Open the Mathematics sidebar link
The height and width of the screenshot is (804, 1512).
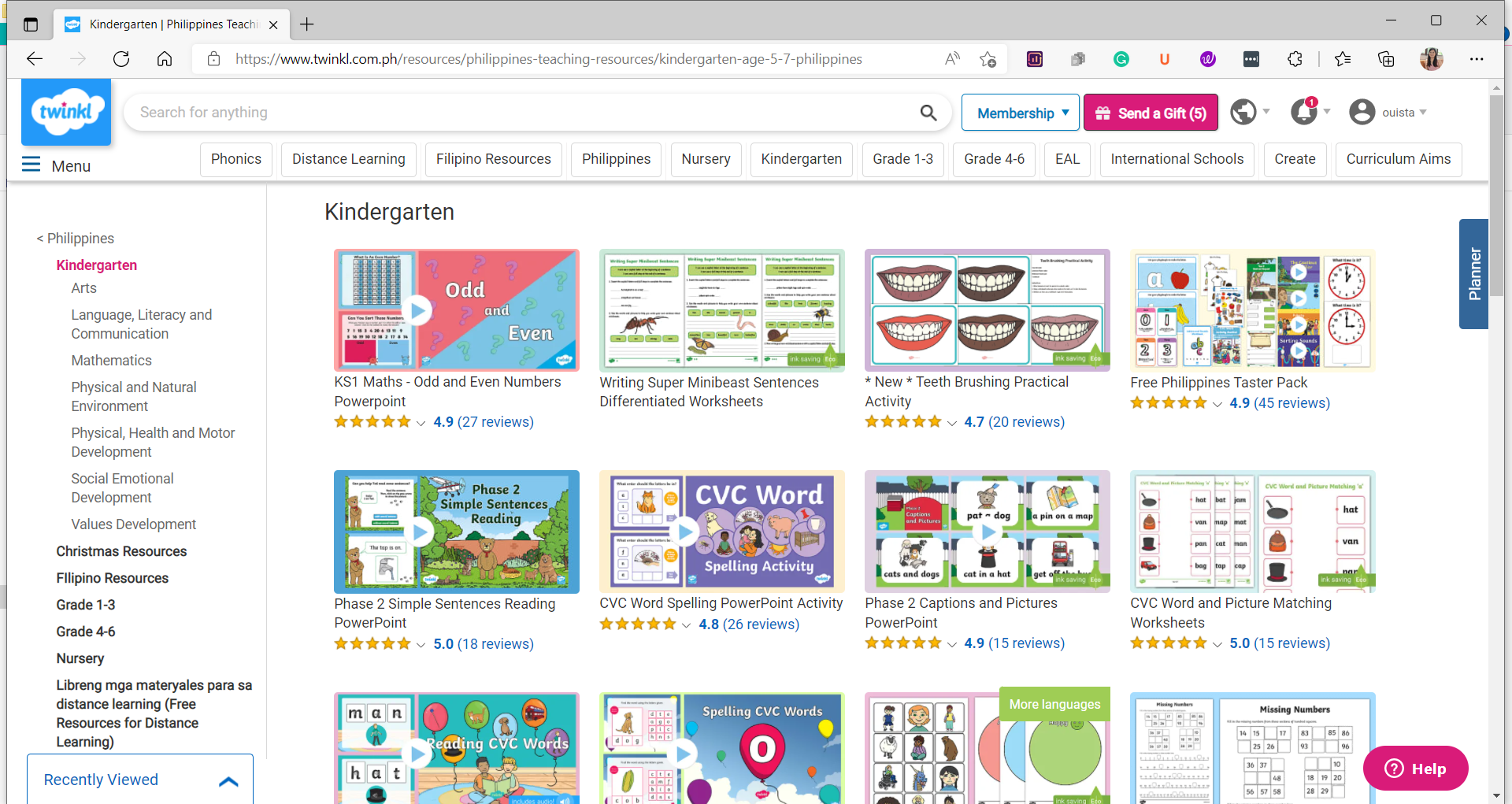coord(111,361)
